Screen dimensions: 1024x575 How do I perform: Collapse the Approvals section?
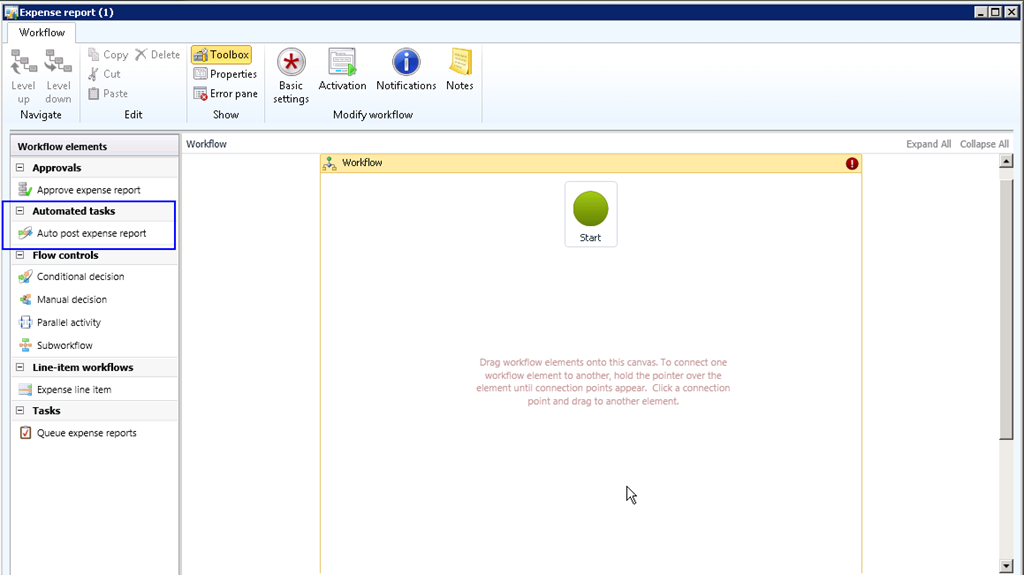click(x=20, y=168)
